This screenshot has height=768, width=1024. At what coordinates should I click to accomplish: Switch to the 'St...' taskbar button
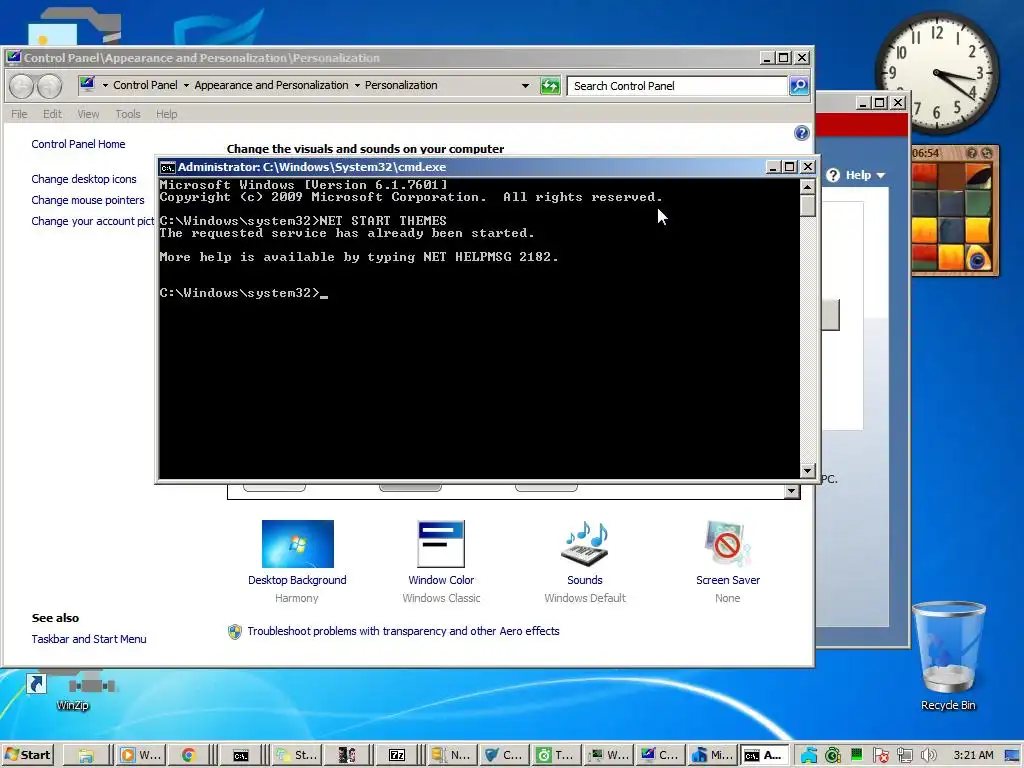pyautogui.click(x=296, y=755)
